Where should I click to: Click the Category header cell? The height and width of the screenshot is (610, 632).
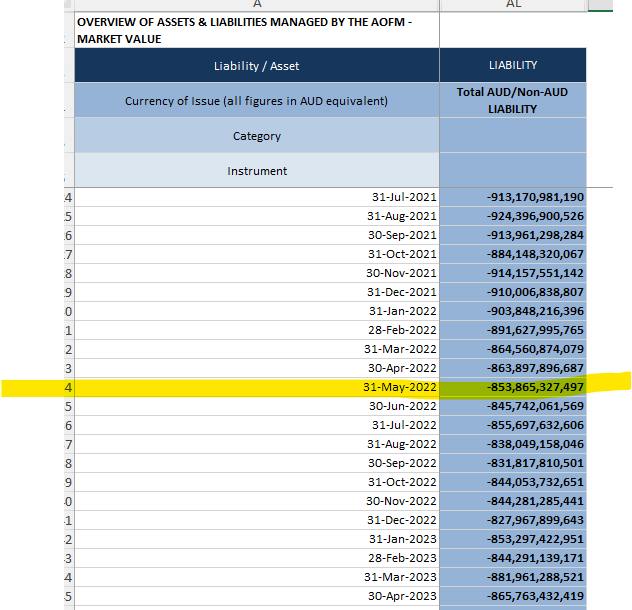click(257, 135)
